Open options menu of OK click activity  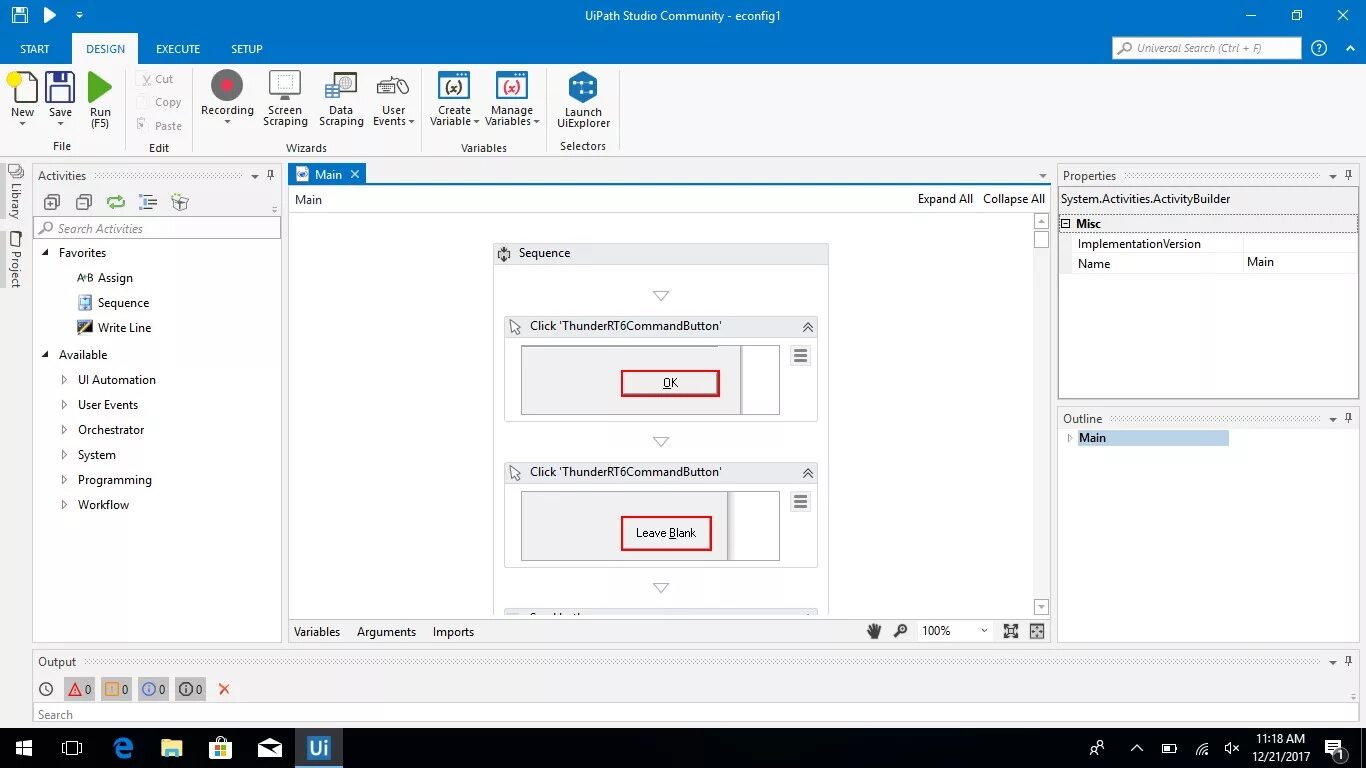coord(800,356)
